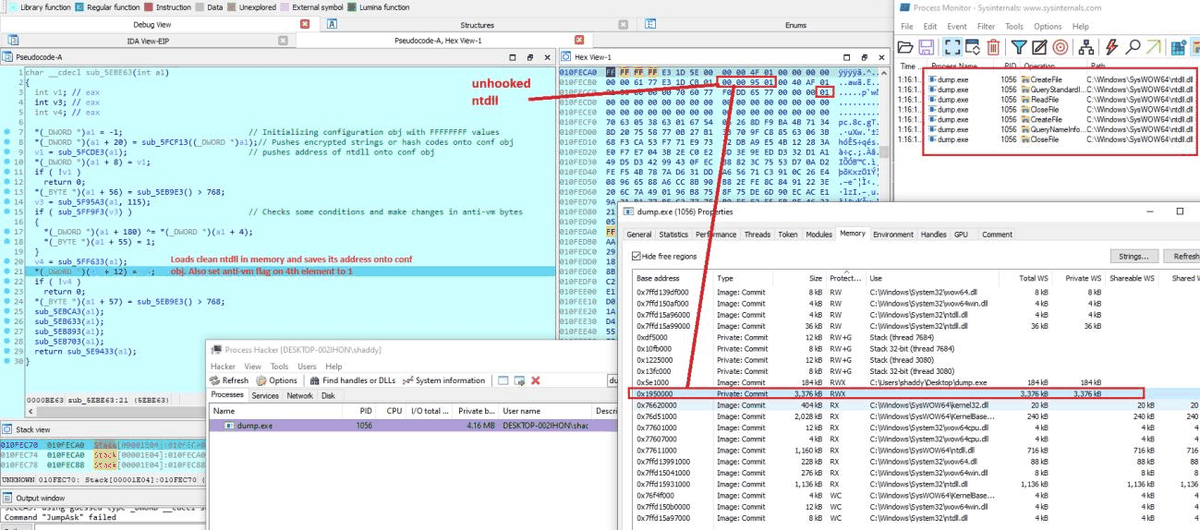
Task: Open the Hacker menu in Process Hacker
Action: (223, 366)
